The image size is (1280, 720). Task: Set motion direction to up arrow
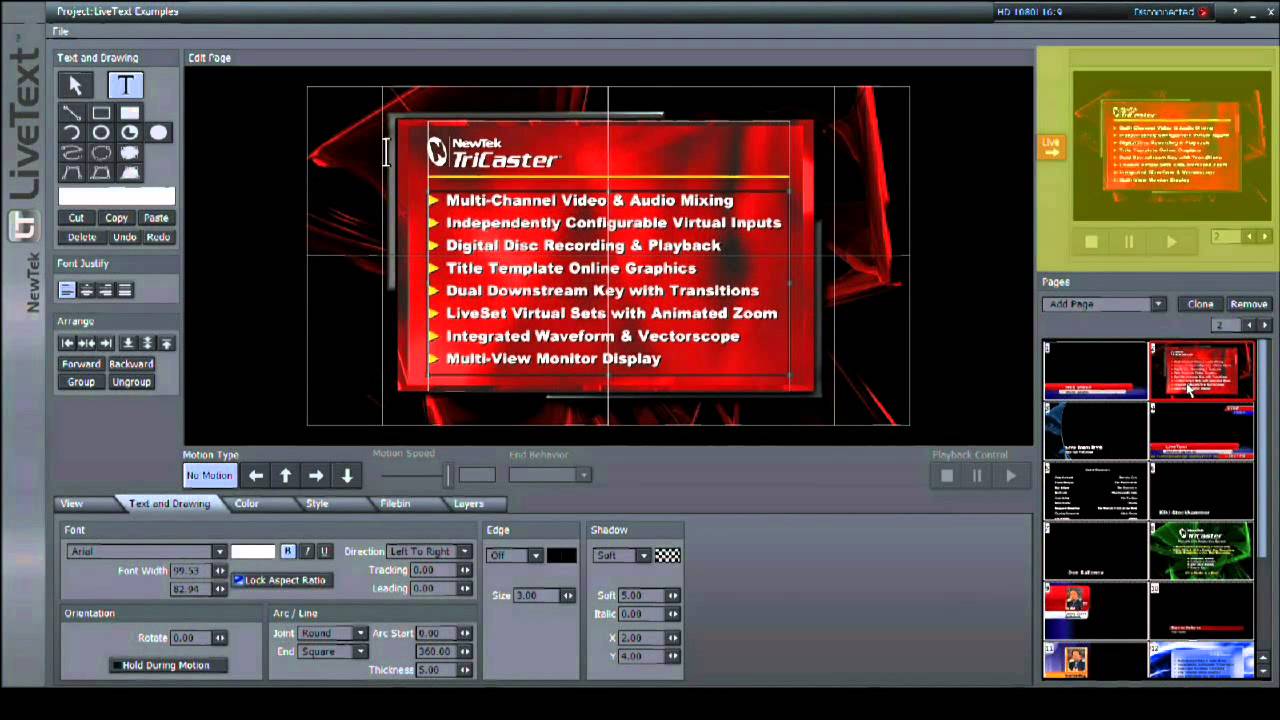coord(286,476)
